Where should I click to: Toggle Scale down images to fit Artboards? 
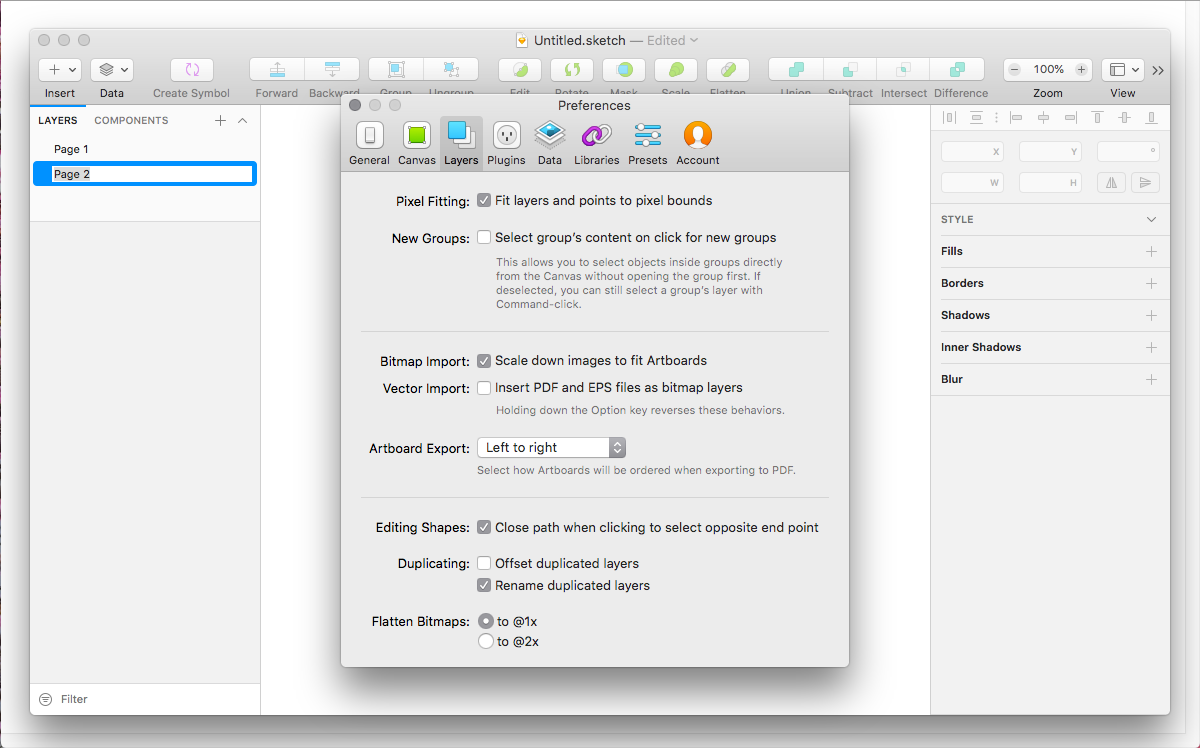tap(484, 361)
